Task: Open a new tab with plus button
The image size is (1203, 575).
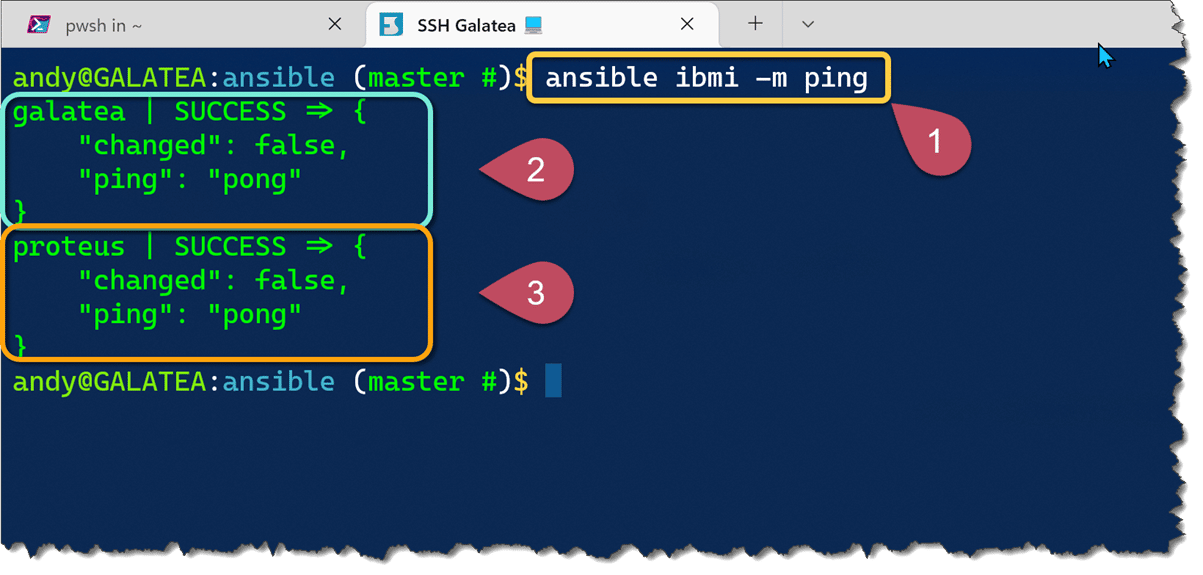Action: tap(756, 24)
